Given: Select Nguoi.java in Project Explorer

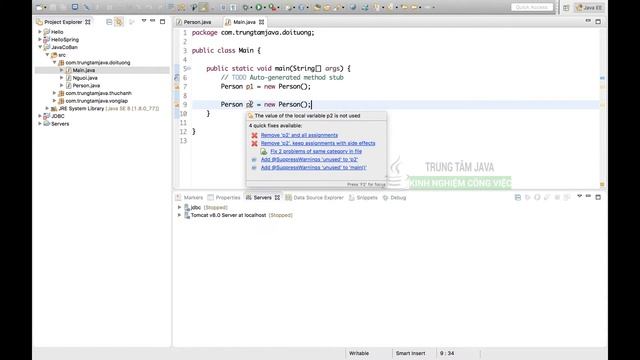Looking at the screenshot, I should click(x=85, y=78).
